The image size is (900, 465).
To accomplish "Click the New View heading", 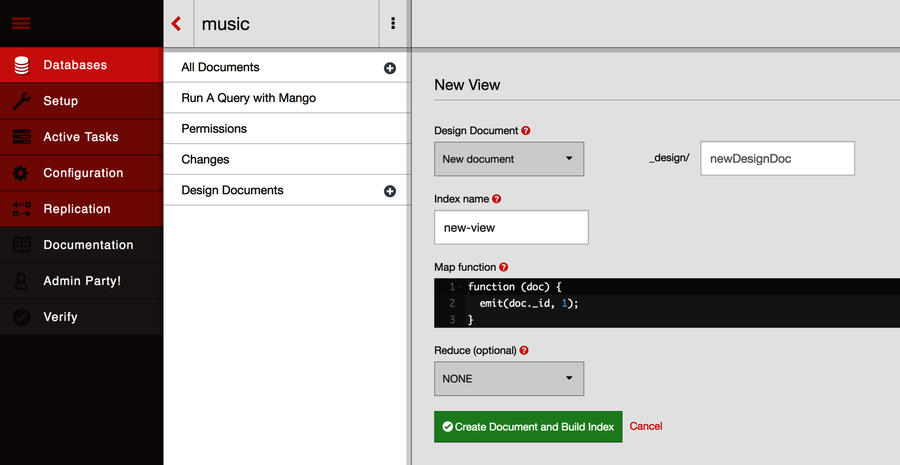I will point(467,85).
